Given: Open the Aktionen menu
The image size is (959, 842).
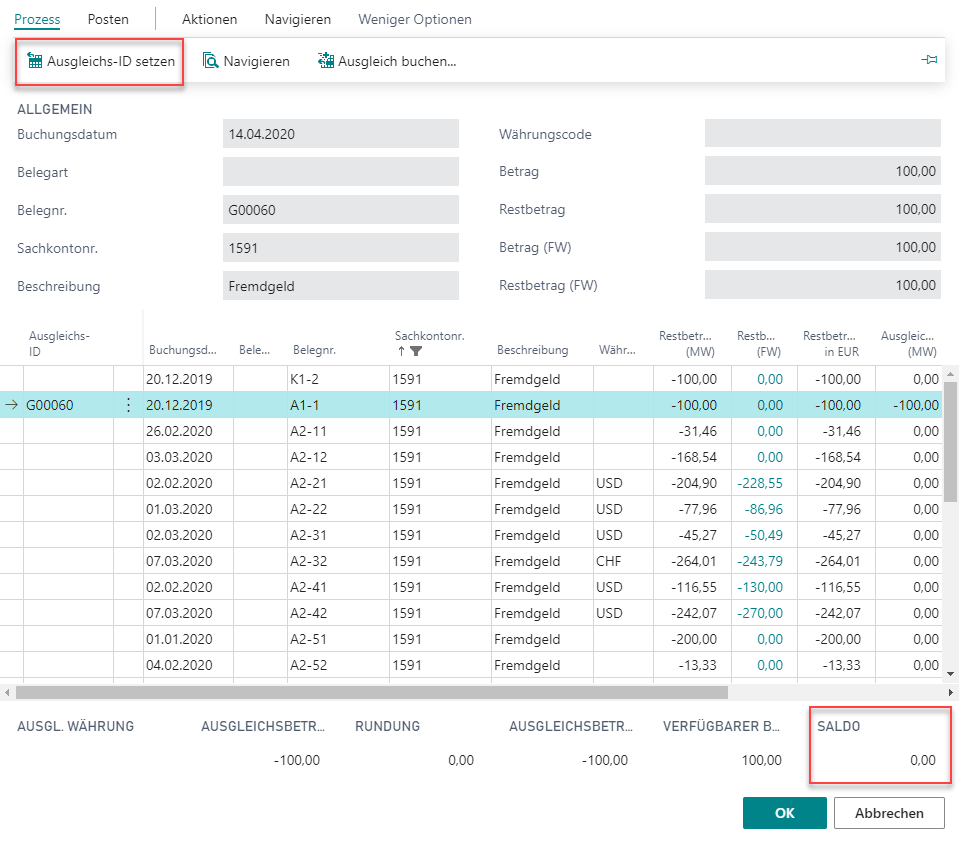Looking at the screenshot, I should (209, 20).
